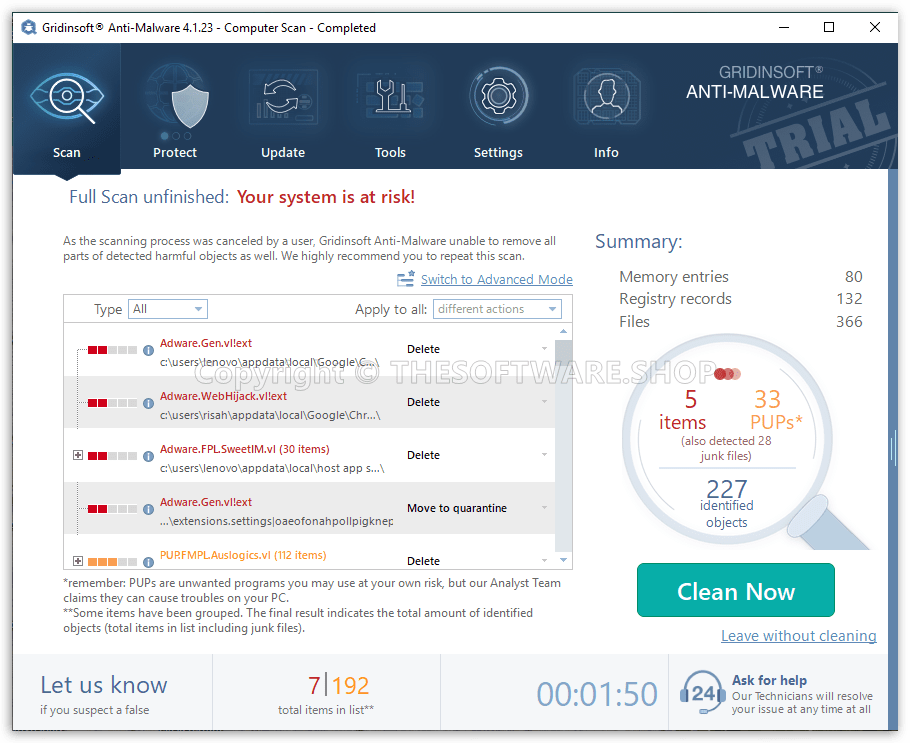Open the Type filter dropdown showing All
The width and height of the screenshot is (910, 743).
point(167,309)
